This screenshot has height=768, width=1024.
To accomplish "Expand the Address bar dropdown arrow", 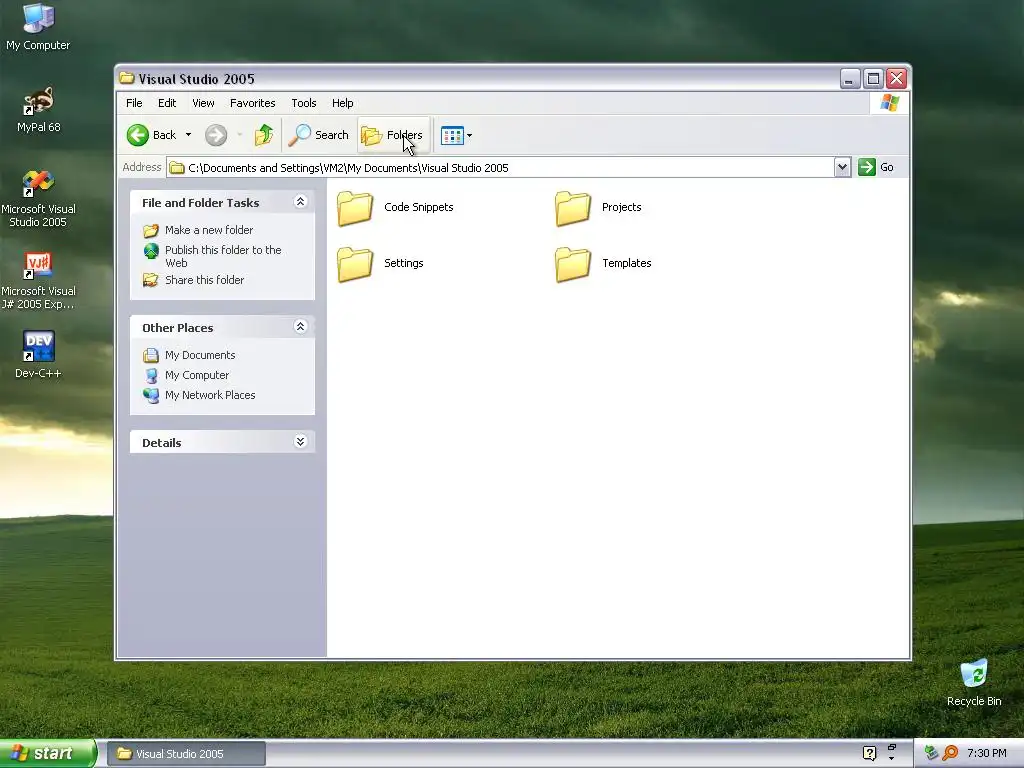I will (x=842, y=167).
